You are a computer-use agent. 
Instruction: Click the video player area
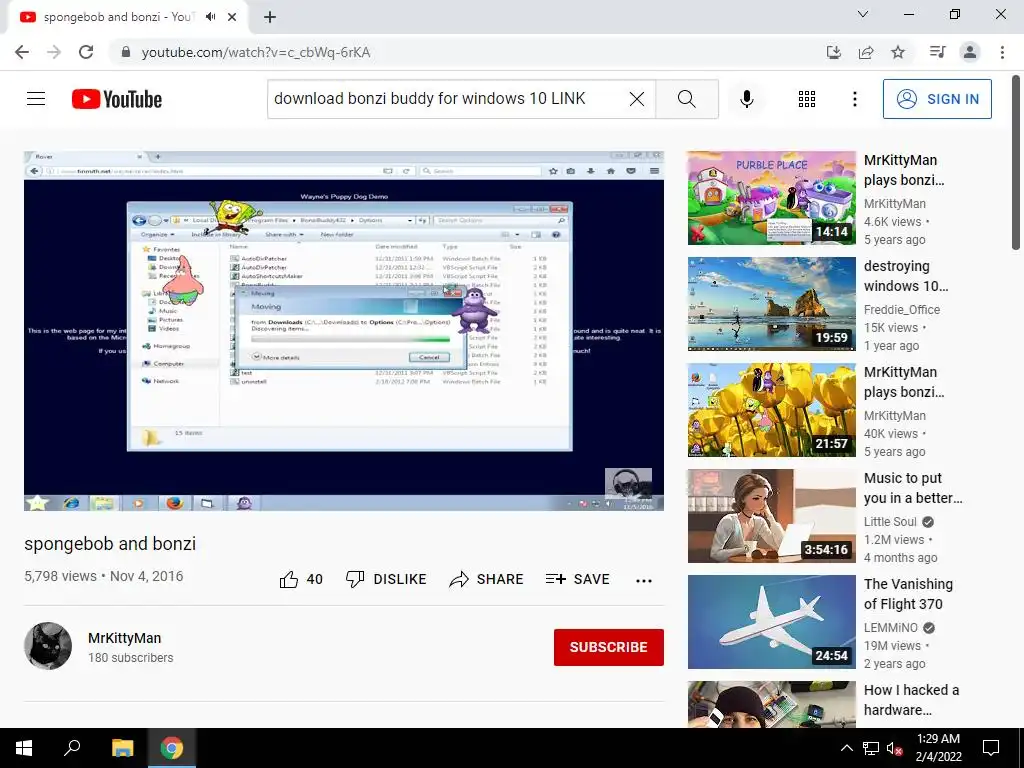(344, 331)
